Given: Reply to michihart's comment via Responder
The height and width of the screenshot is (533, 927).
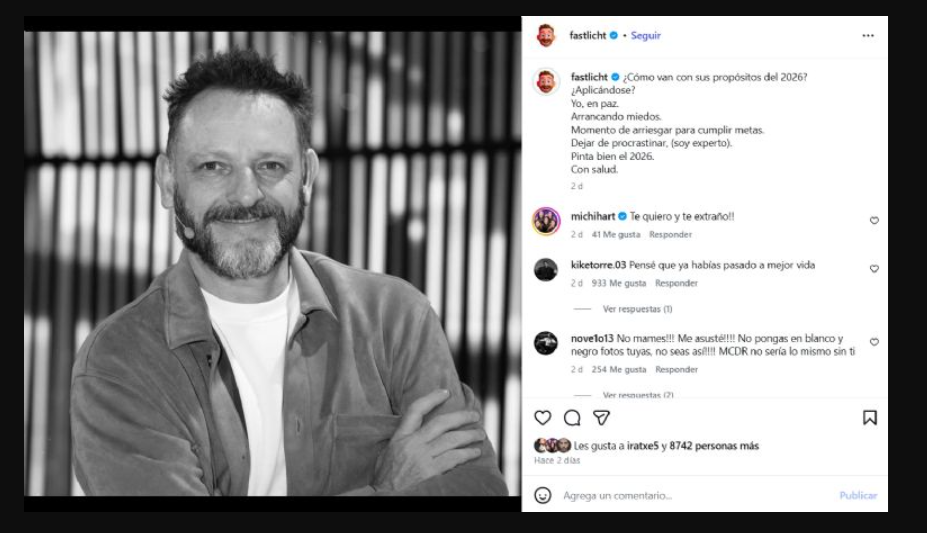Looking at the screenshot, I should (x=670, y=235).
